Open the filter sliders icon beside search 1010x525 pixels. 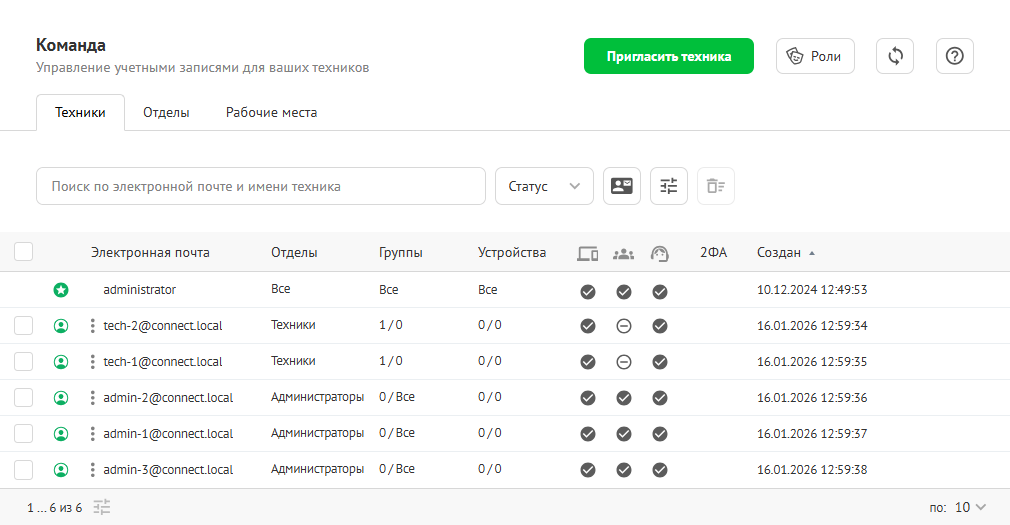pyautogui.click(x=669, y=186)
